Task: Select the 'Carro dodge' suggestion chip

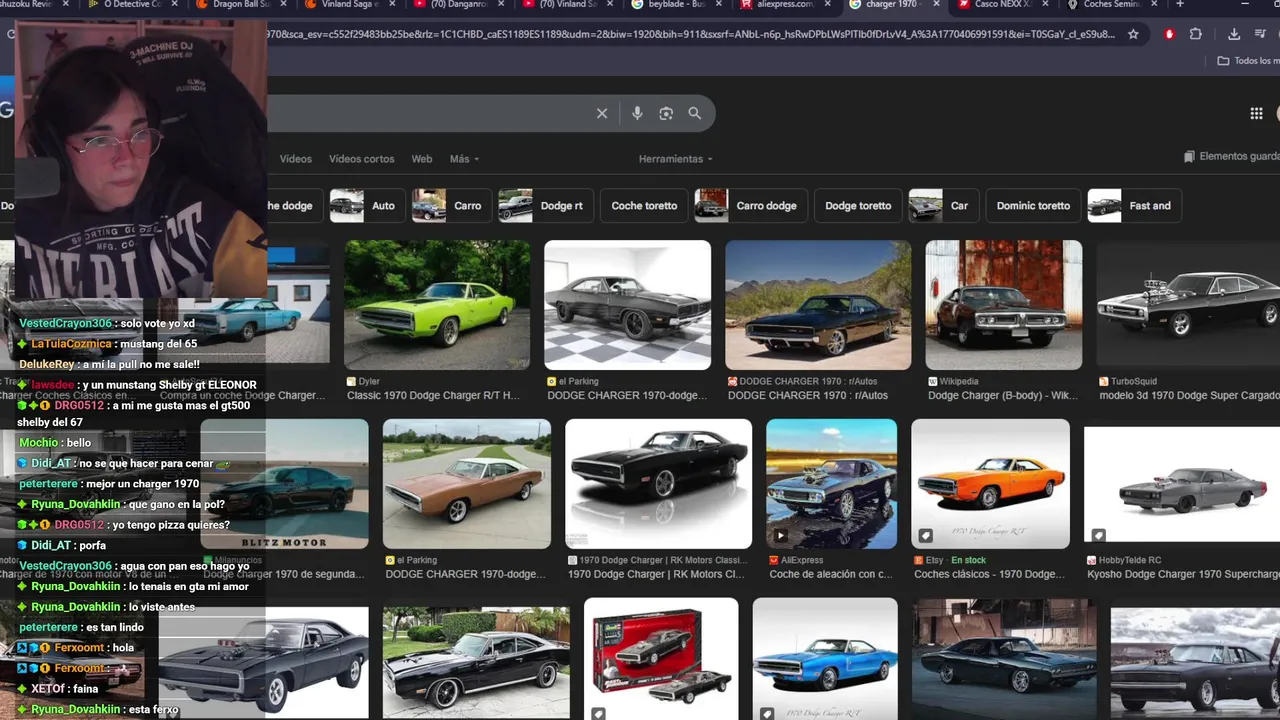Action: [x=750, y=206]
